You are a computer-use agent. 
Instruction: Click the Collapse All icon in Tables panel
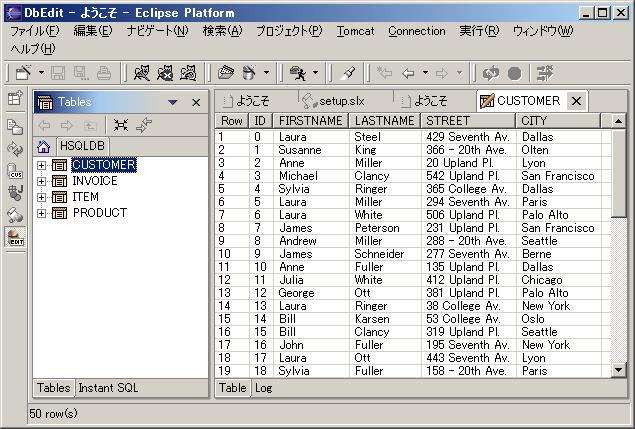coord(122,125)
